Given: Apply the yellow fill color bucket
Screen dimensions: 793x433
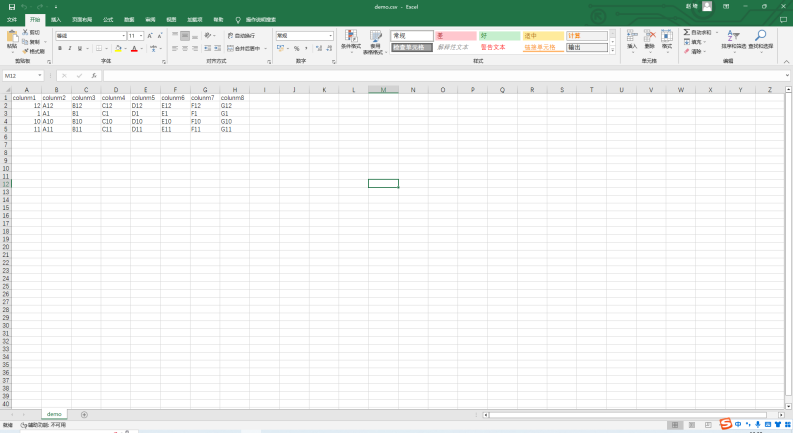Looking at the screenshot, I should [118, 49].
